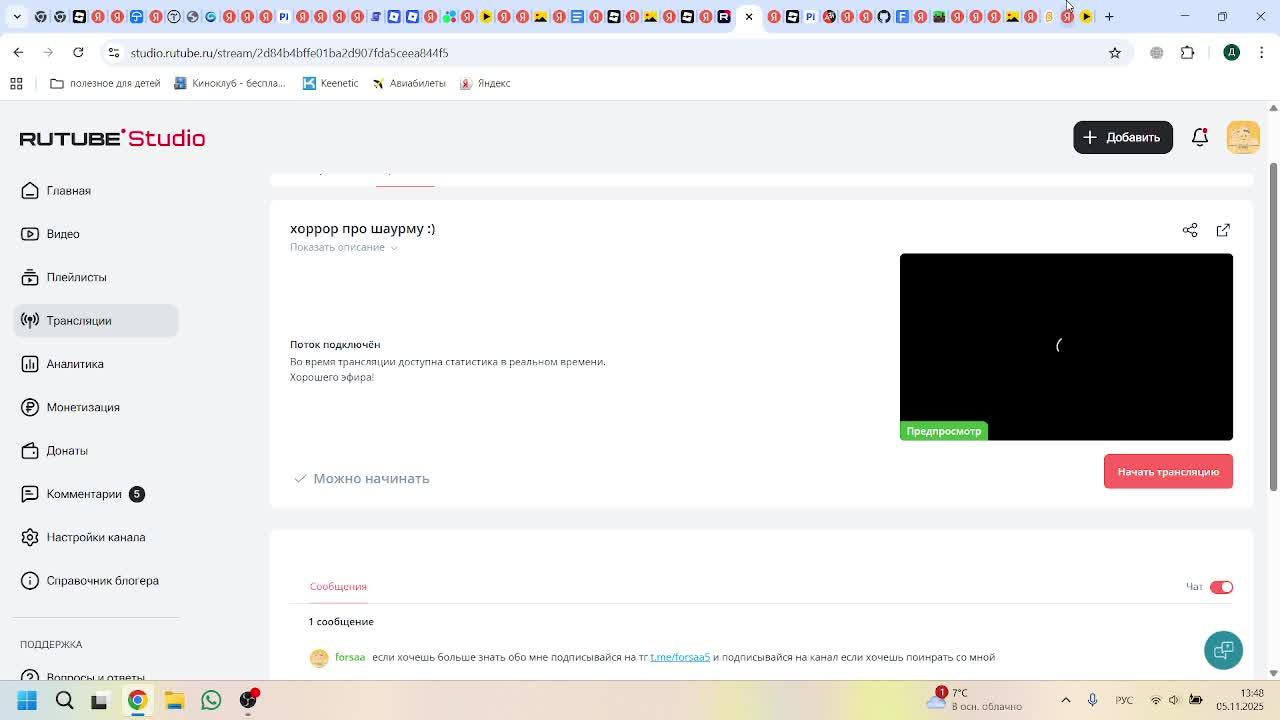Open the Главная section in sidebar
1280x720 pixels.
pyautogui.click(x=68, y=190)
